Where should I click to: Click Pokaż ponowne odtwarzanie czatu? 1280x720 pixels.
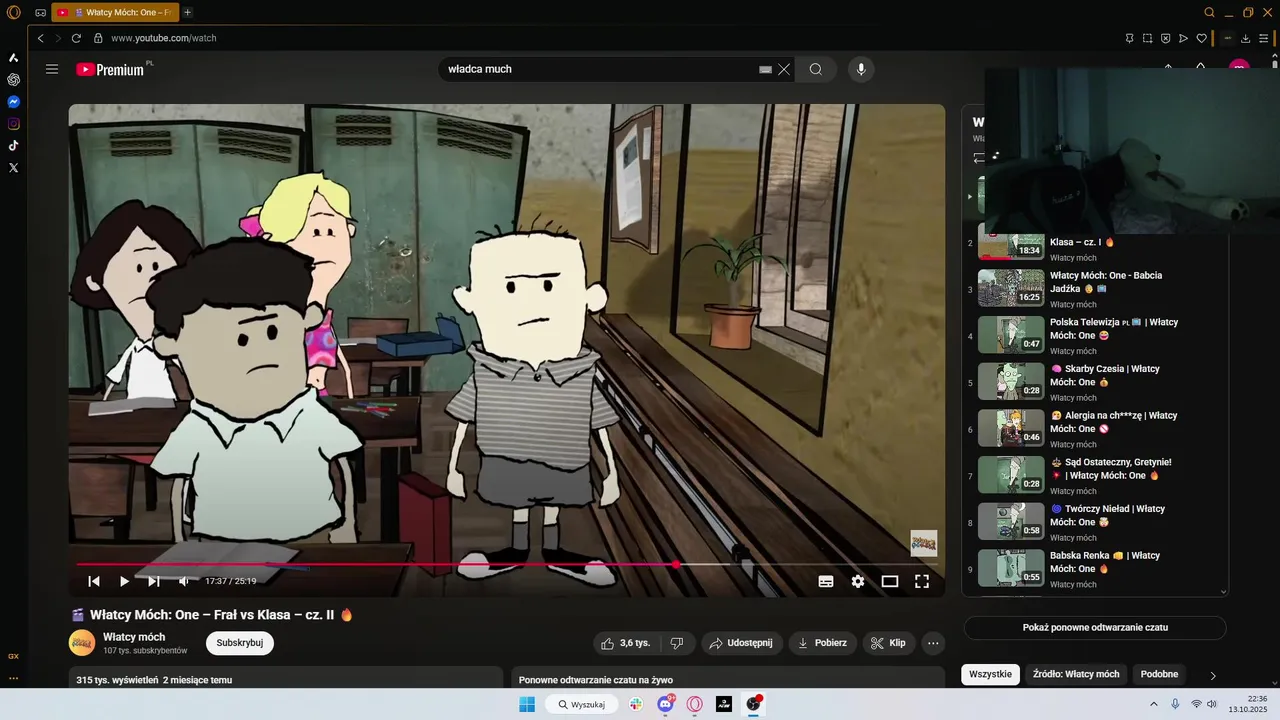[x=1095, y=628]
